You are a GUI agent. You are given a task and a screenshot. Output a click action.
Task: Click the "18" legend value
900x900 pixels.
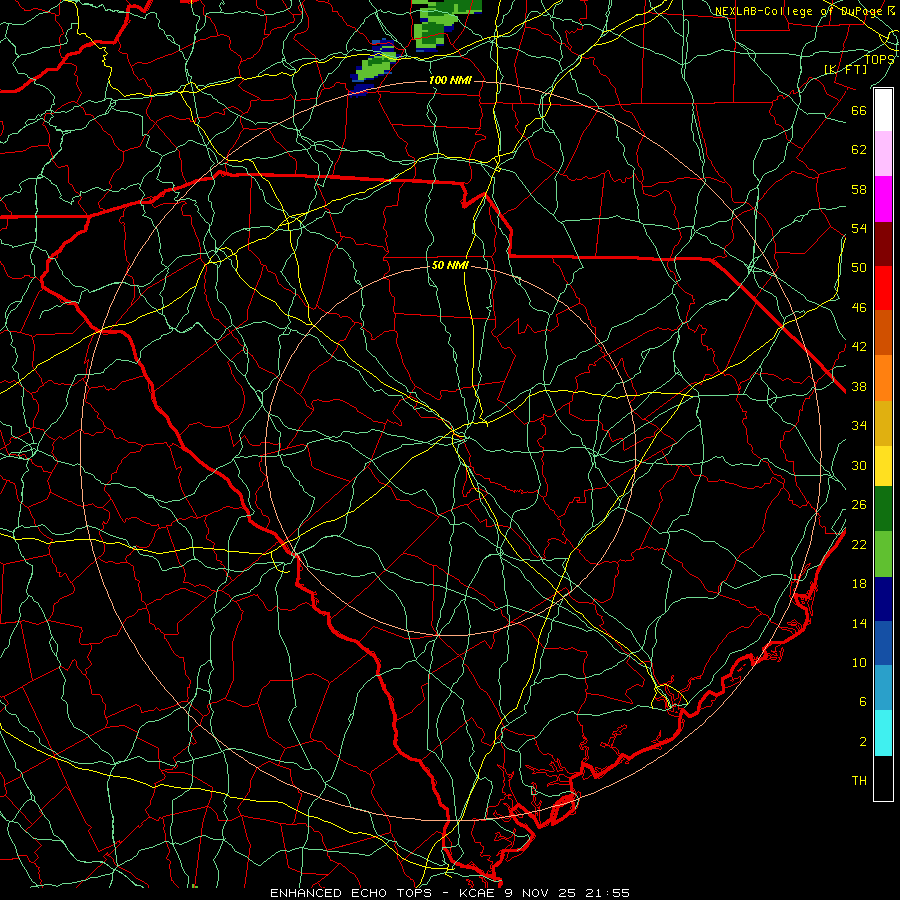pyautogui.click(x=859, y=584)
